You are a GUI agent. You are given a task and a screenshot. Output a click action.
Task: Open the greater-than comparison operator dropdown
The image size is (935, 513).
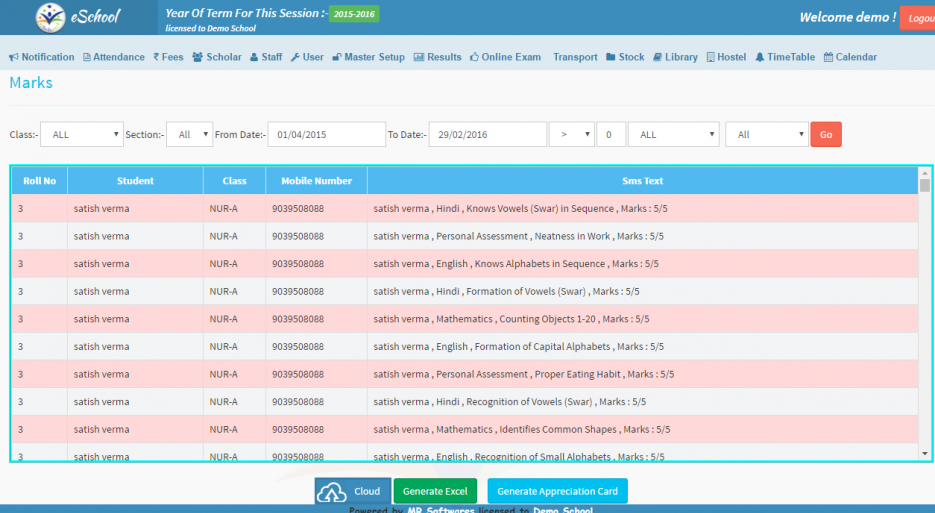[571, 134]
